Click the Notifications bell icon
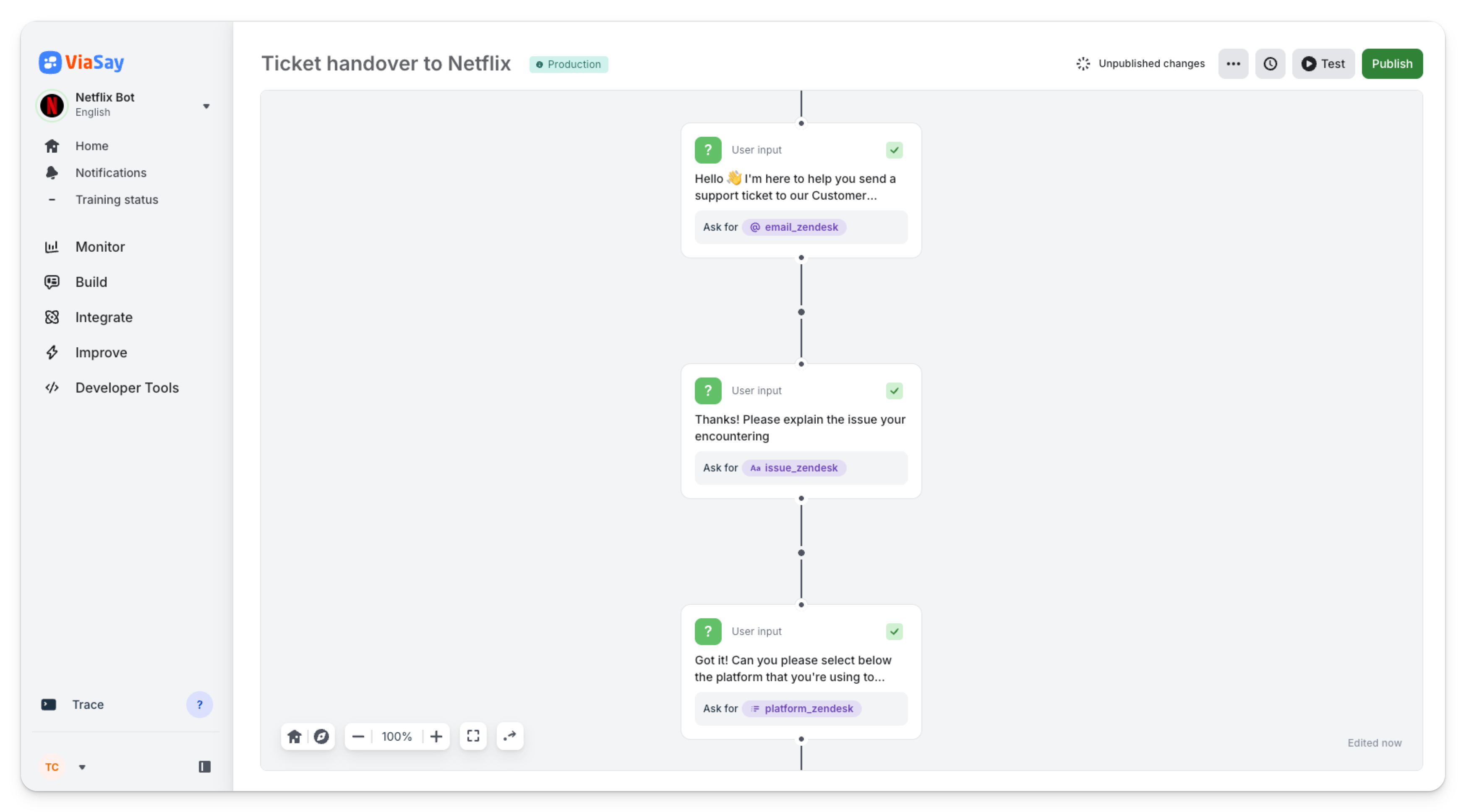Screen dimensions: 1466x812 click(52, 172)
